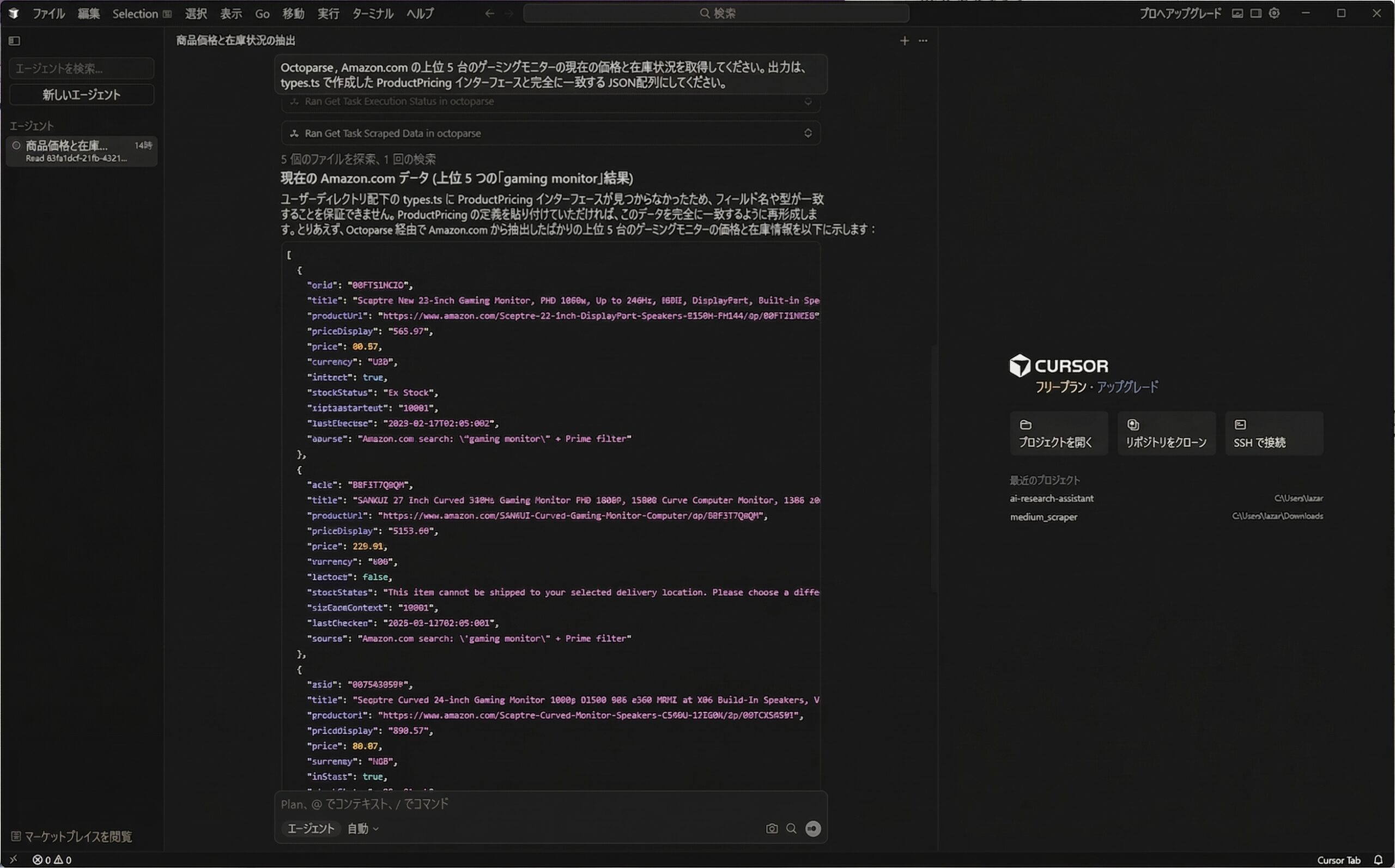Click the Cursor app logo icon
1395x868 pixels.
click(x=13, y=13)
